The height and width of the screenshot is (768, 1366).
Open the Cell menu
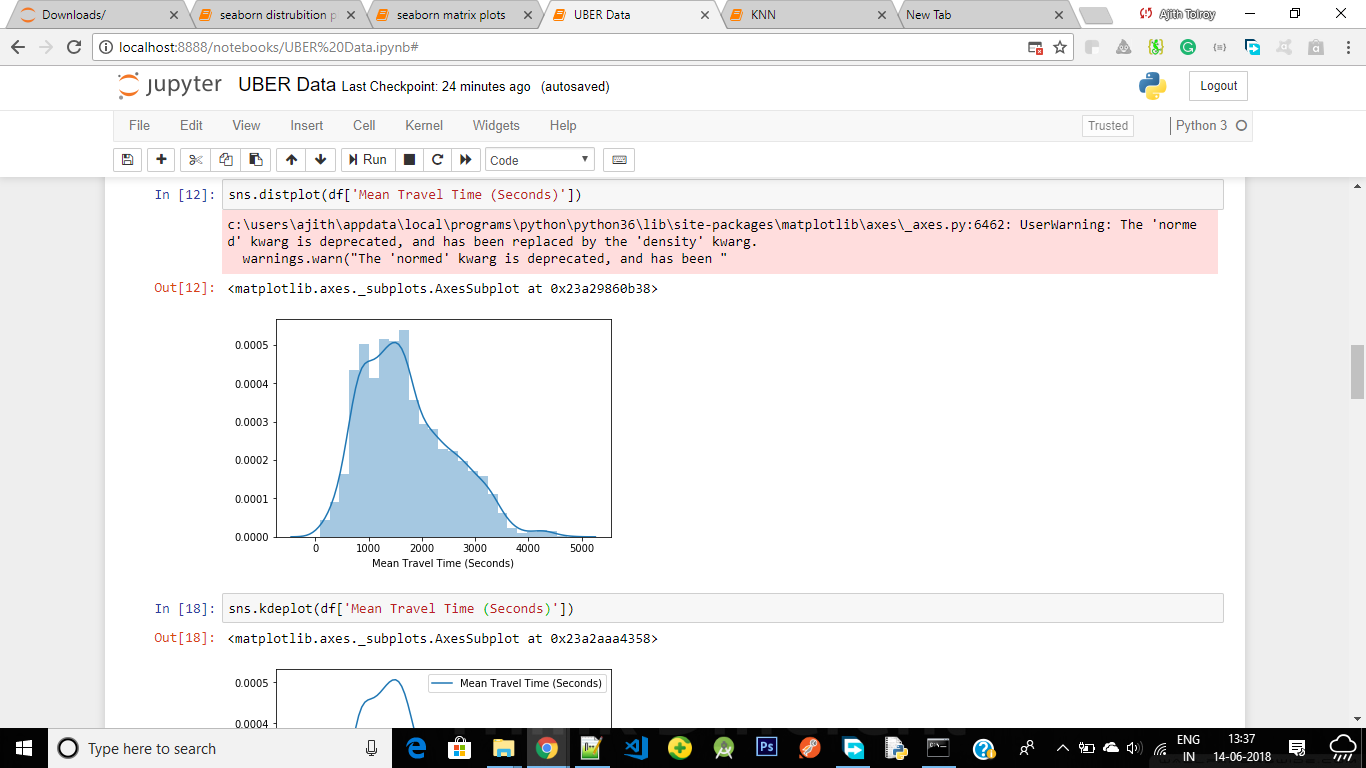(x=363, y=125)
